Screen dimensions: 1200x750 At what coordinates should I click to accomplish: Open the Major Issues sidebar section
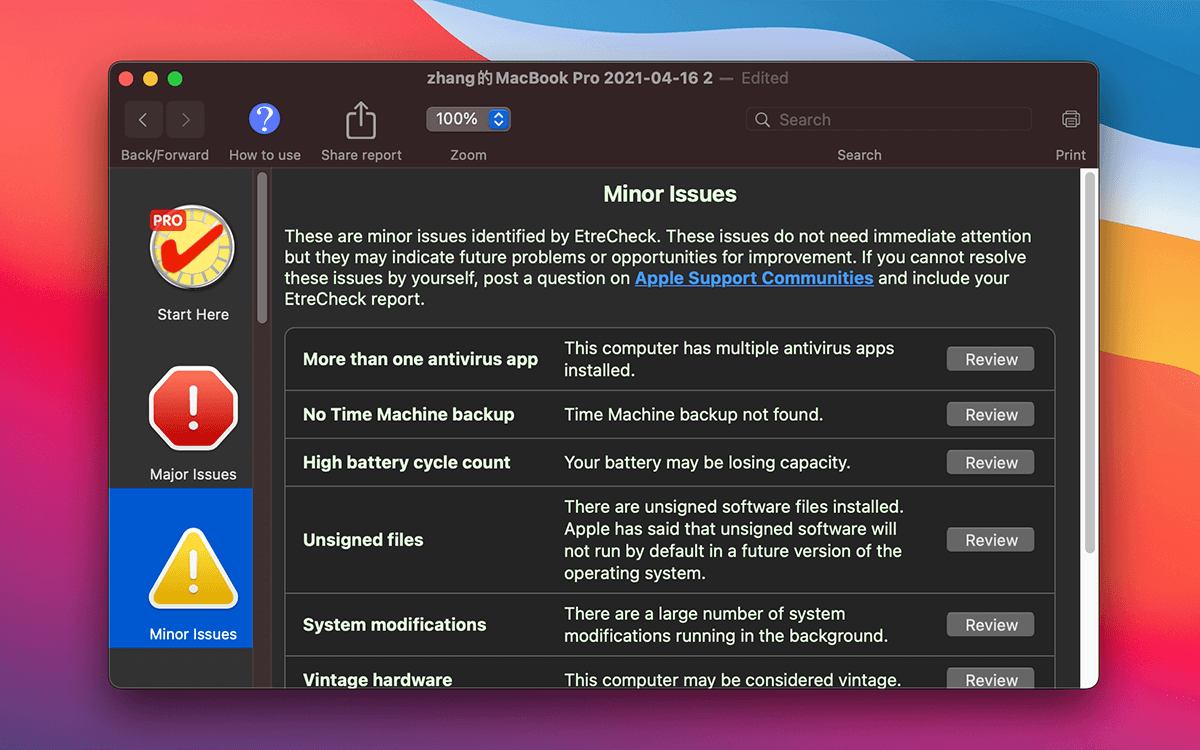click(x=193, y=424)
